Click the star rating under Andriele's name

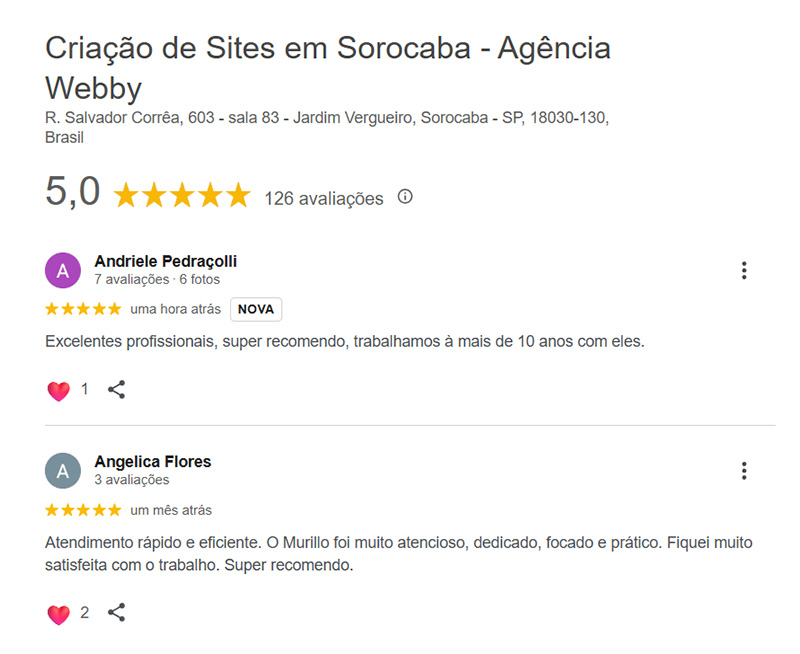point(82,309)
